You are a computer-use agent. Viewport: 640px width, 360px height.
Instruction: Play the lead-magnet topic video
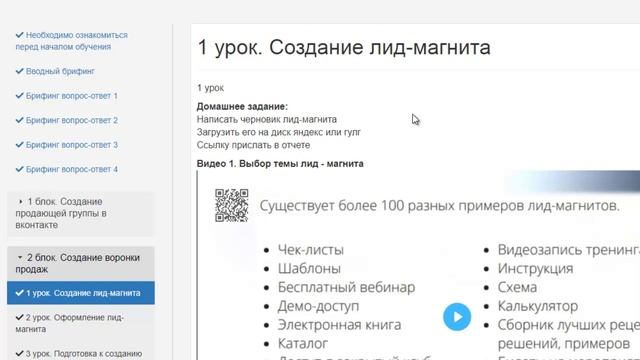pyautogui.click(x=457, y=317)
